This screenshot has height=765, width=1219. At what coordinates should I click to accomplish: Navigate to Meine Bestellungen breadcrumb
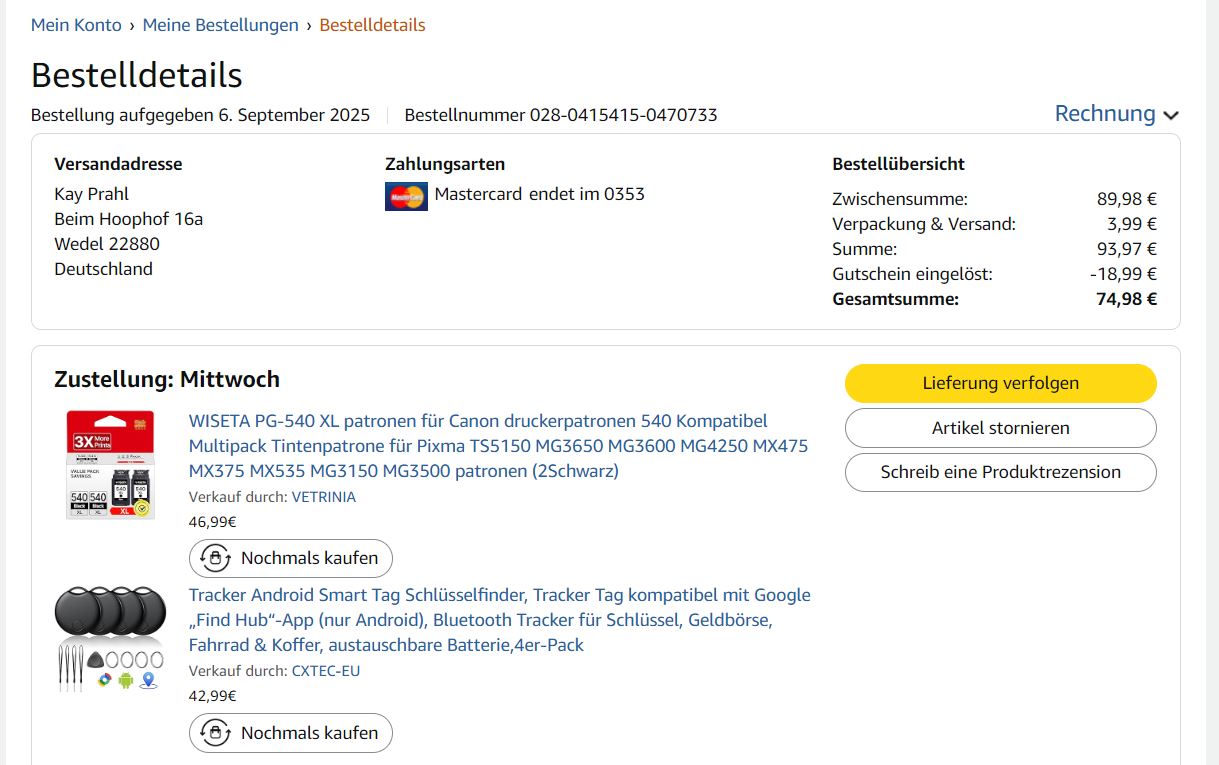(x=220, y=25)
